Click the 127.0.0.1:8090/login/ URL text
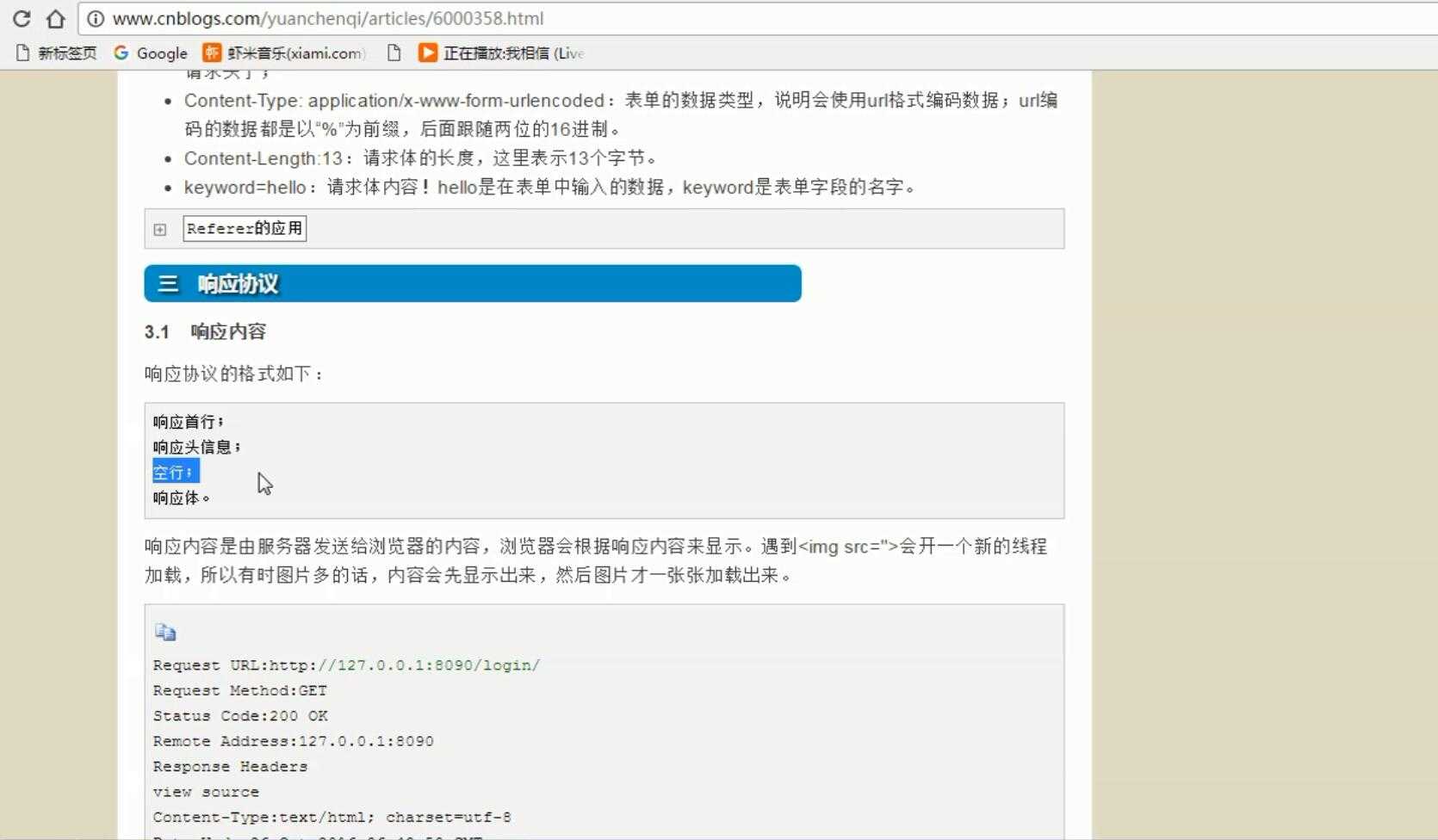This screenshot has height=840, width=1438. coord(429,664)
